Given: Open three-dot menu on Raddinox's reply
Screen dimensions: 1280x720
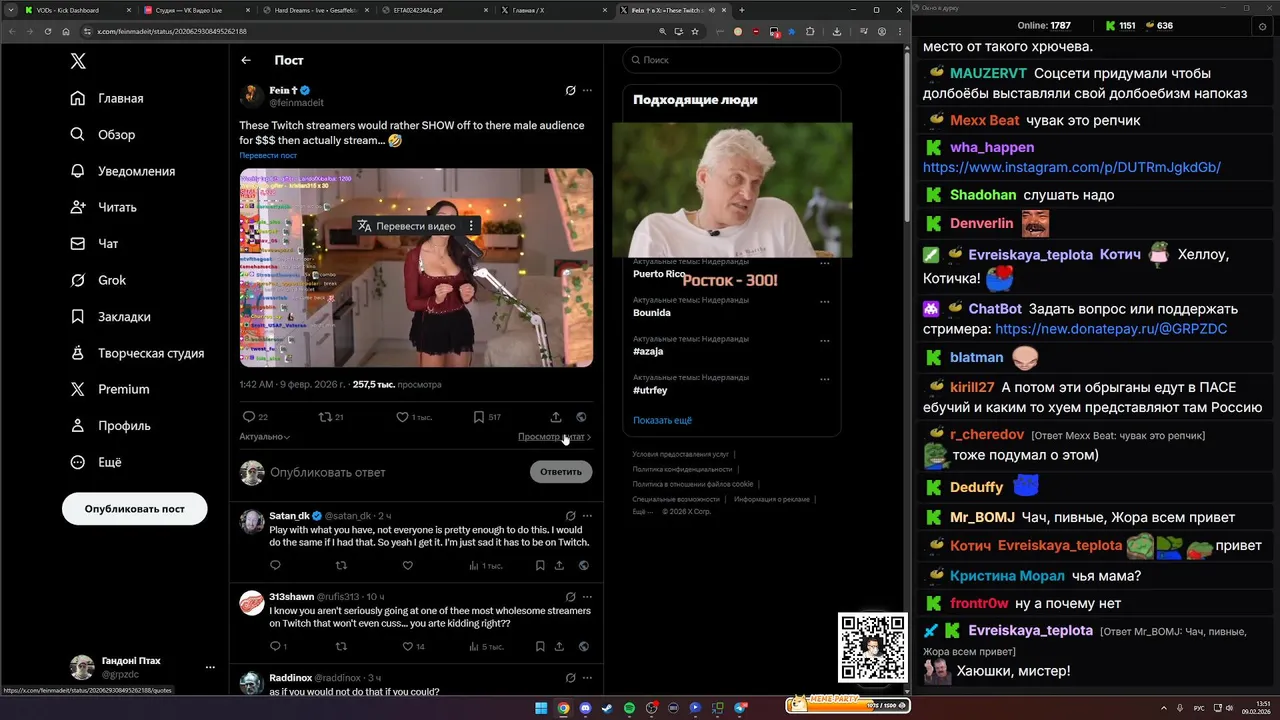Looking at the screenshot, I should click(587, 678).
